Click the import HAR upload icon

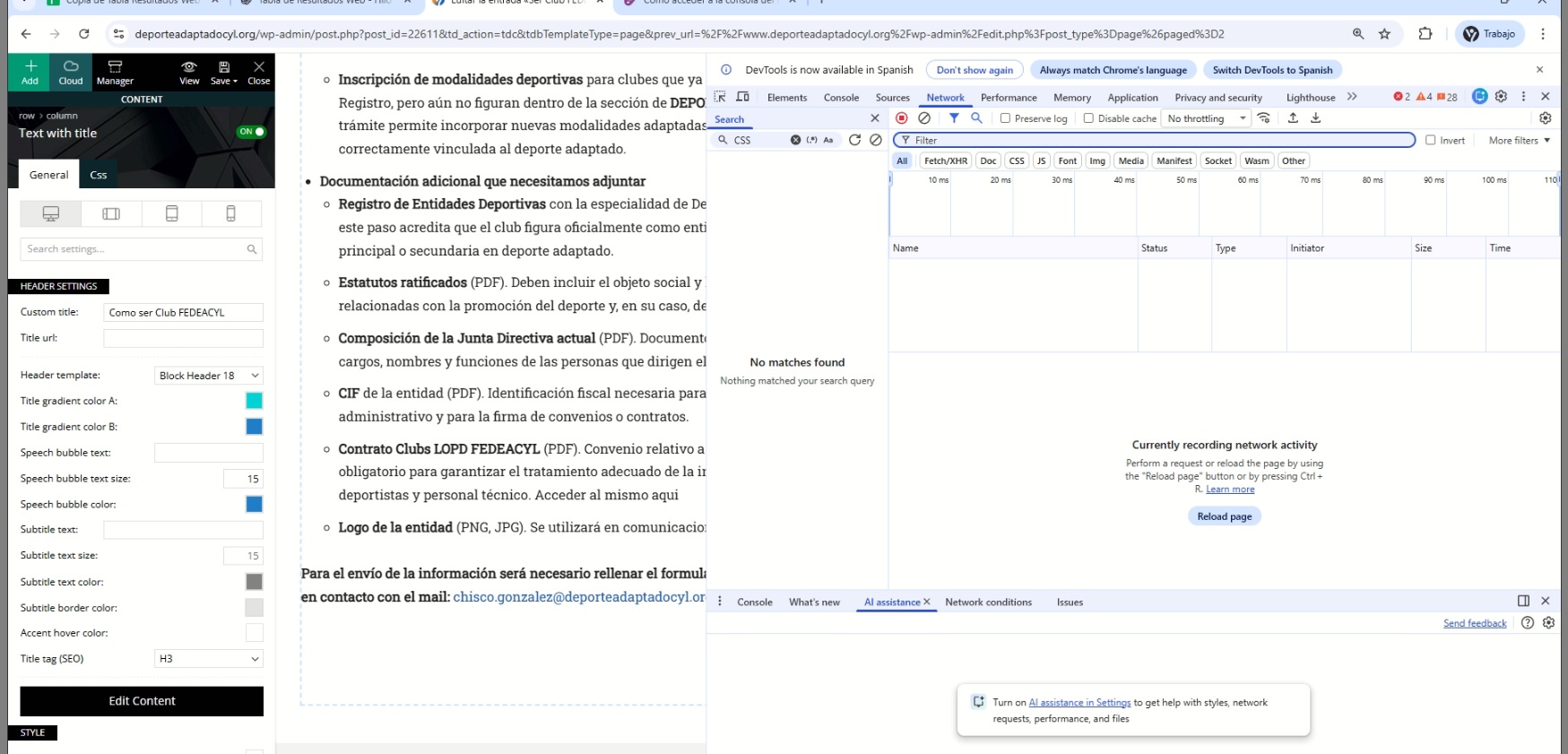pos(1293,118)
